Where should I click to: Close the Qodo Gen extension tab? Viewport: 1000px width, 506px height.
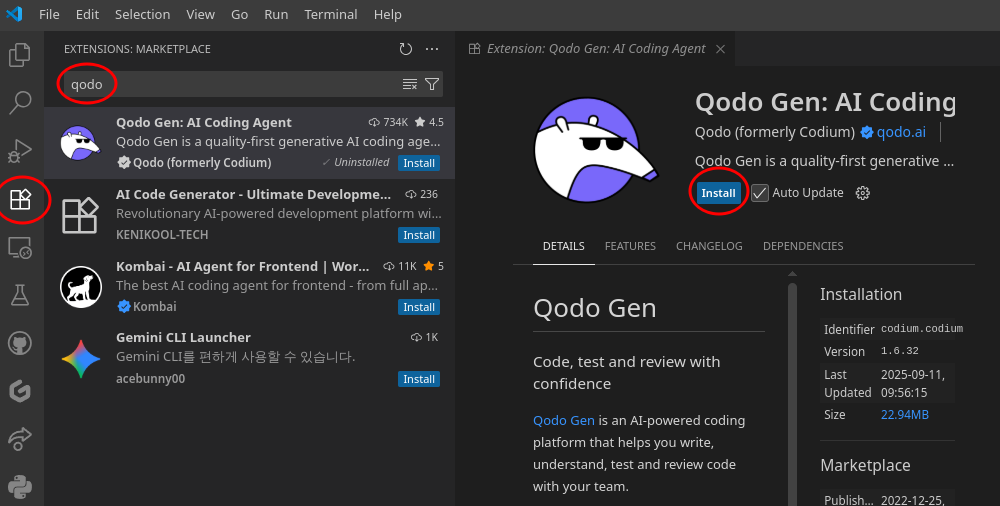[x=720, y=49]
